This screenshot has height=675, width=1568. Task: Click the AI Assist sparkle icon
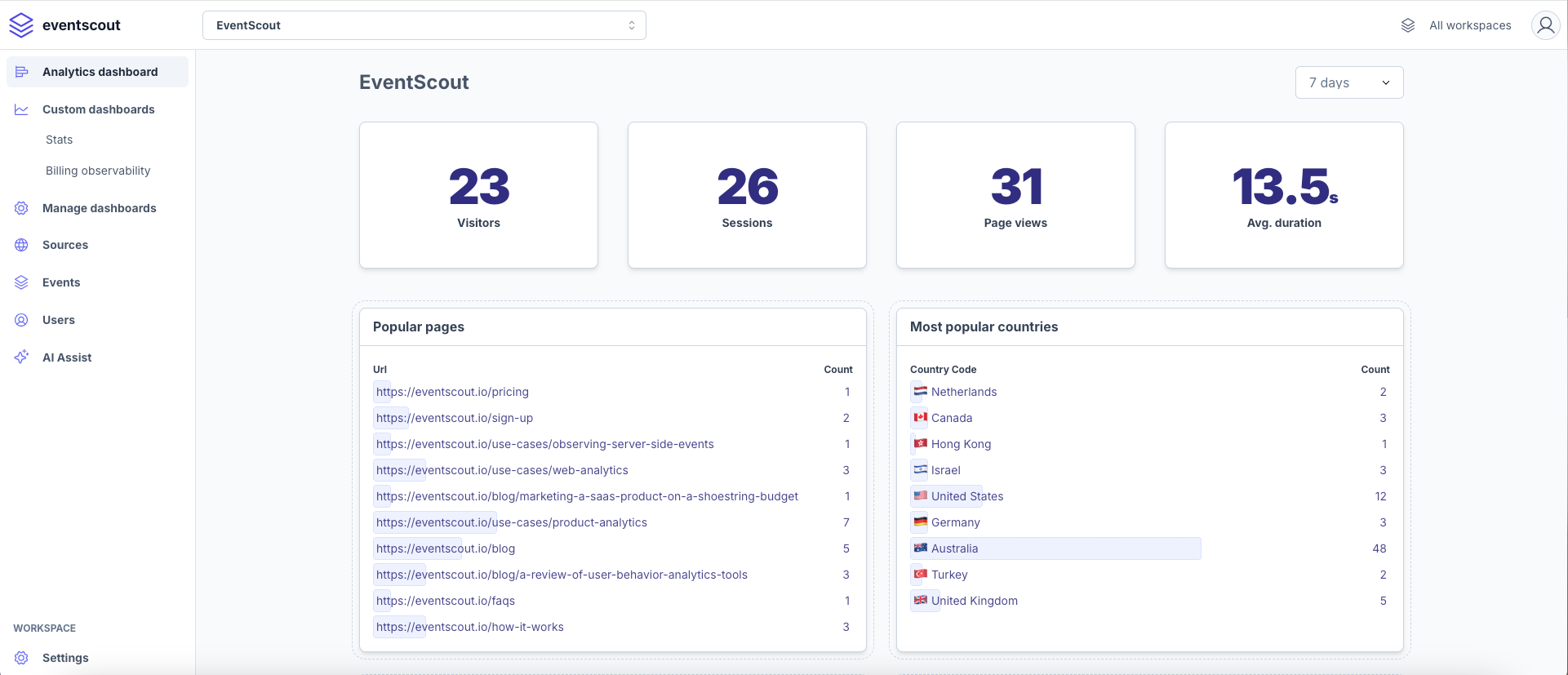click(x=22, y=357)
